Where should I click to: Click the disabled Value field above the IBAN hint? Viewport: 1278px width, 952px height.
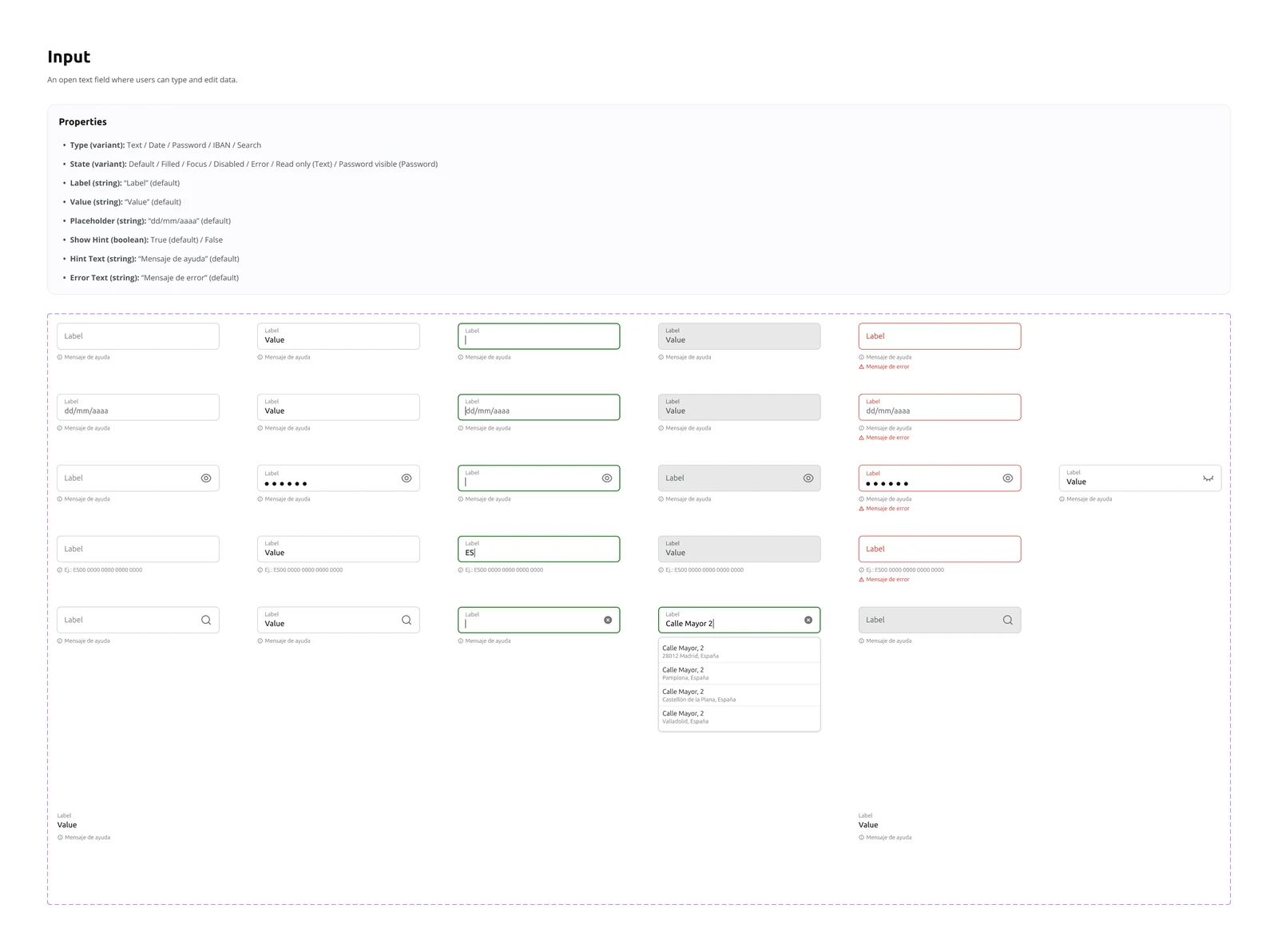739,549
